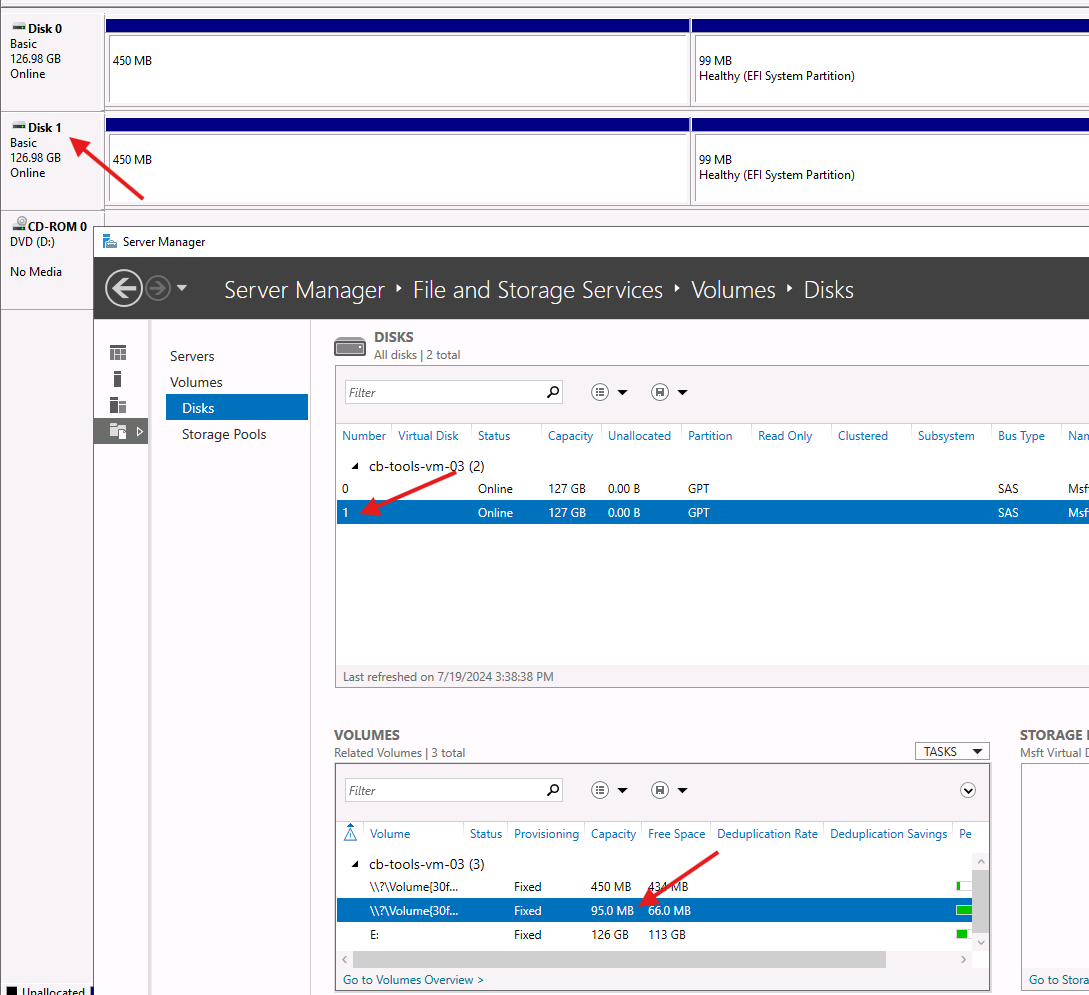Click the Server Manager back arrow button

click(123, 290)
